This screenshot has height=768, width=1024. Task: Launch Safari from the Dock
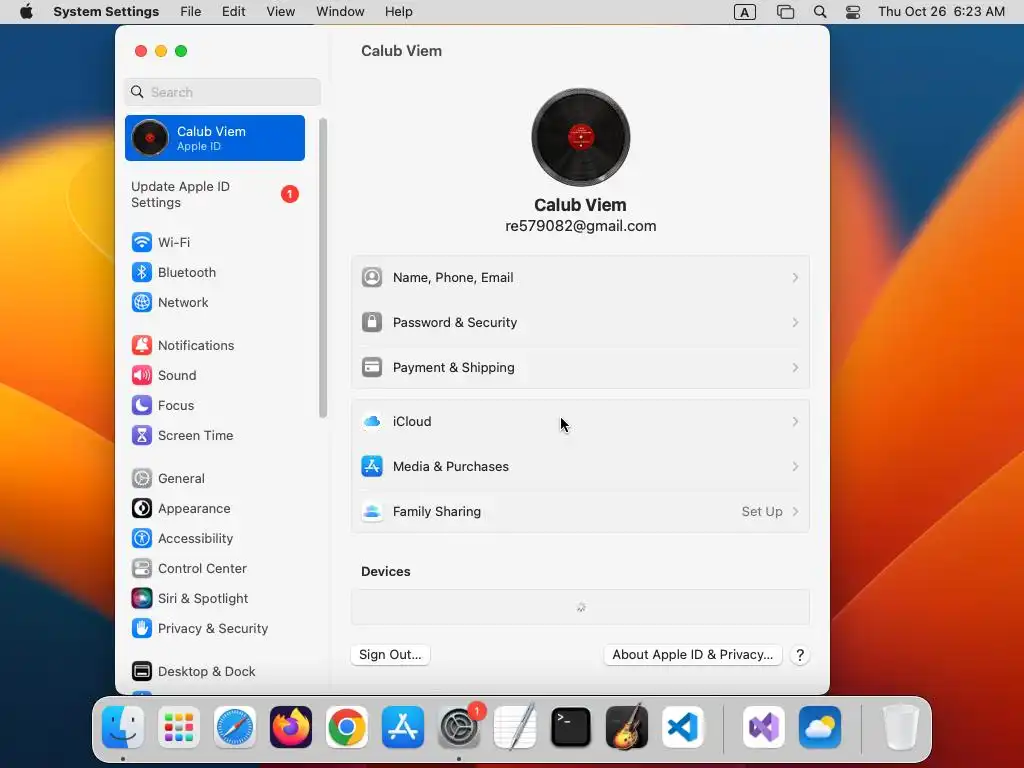pyautogui.click(x=234, y=727)
